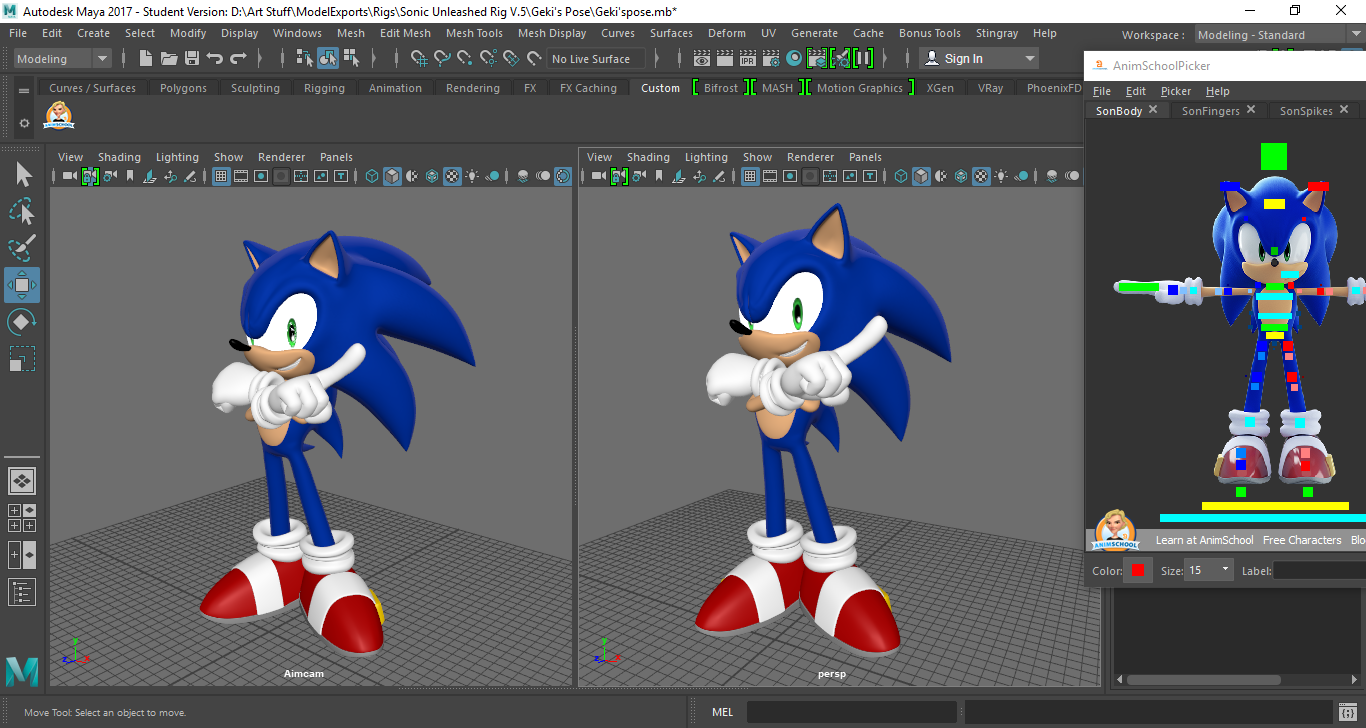
Task: Click the long cyan bar picker button
Action: (x=1262, y=518)
